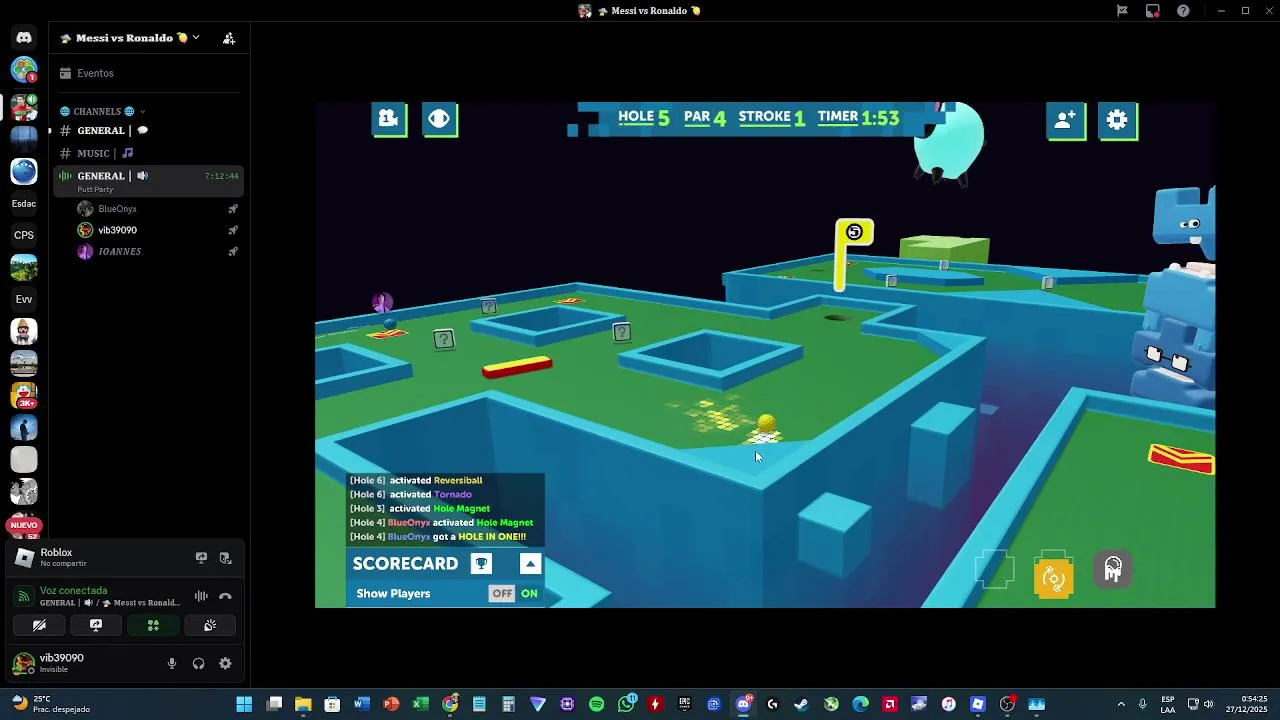Disconnect from voice with the hang-up icon

(225, 596)
